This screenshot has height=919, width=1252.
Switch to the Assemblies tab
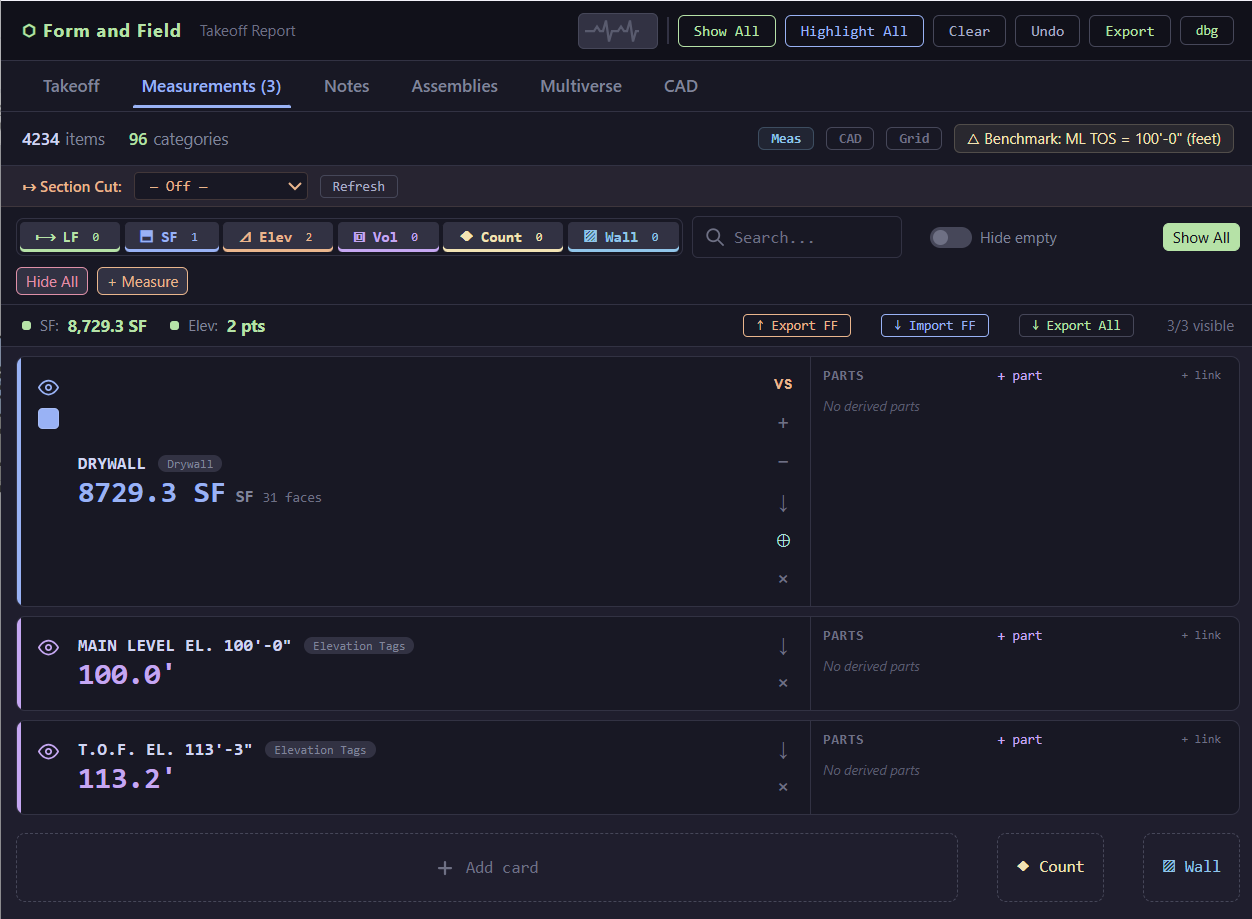point(454,86)
